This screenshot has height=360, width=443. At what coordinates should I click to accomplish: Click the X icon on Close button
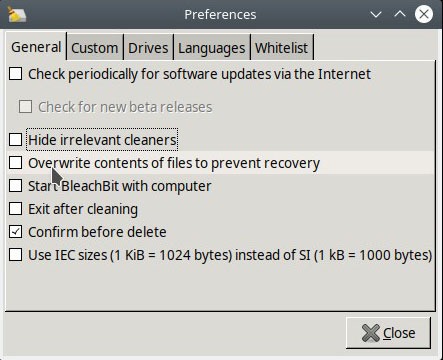tap(371, 333)
